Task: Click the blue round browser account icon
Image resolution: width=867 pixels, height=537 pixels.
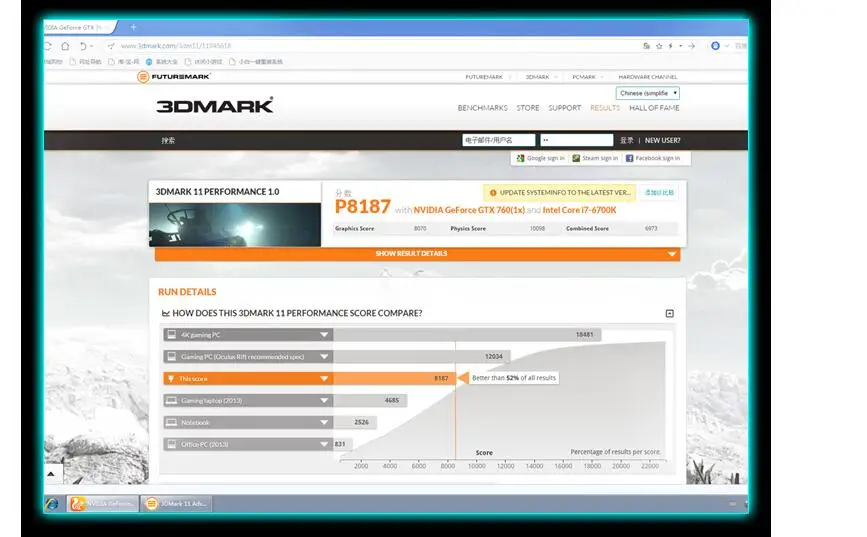Action: point(715,46)
